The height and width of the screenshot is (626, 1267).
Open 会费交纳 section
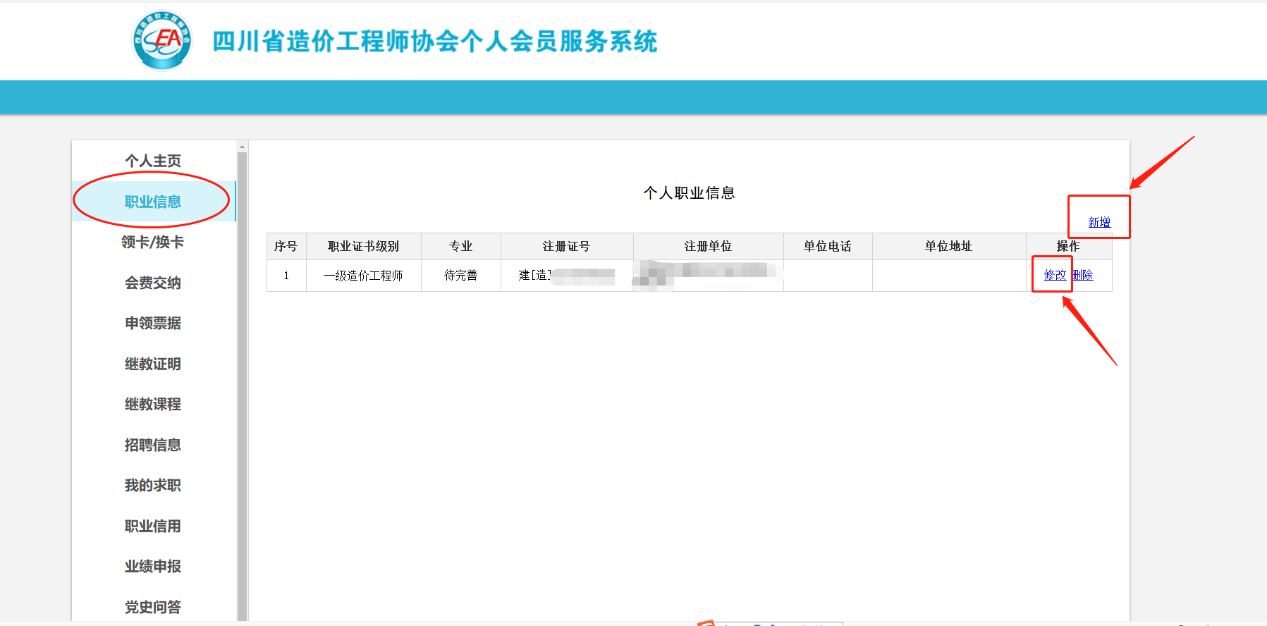pyautogui.click(x=153, y=283)
